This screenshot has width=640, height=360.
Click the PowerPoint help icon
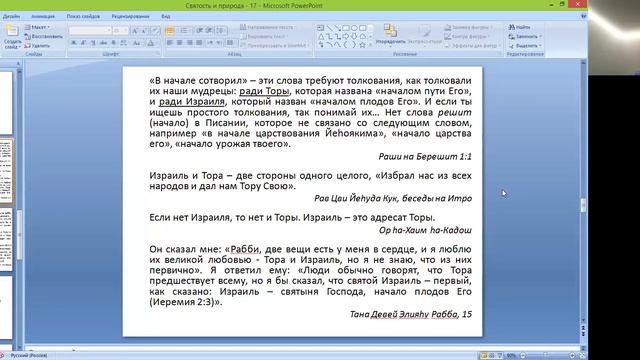click(x=584, y=16)
